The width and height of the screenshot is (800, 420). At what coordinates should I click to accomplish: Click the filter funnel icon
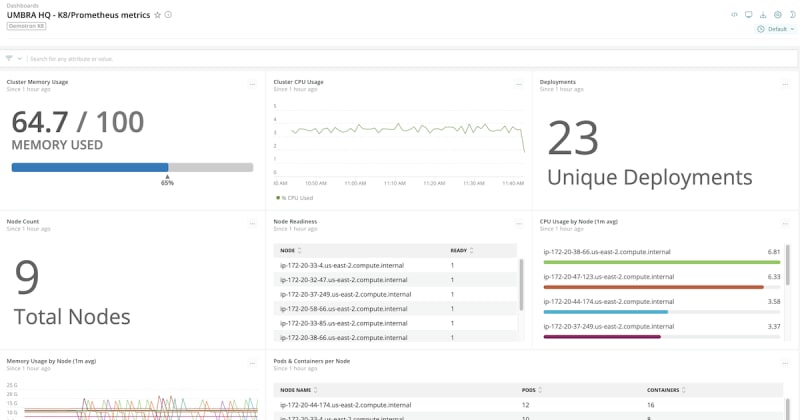[9, 59]
